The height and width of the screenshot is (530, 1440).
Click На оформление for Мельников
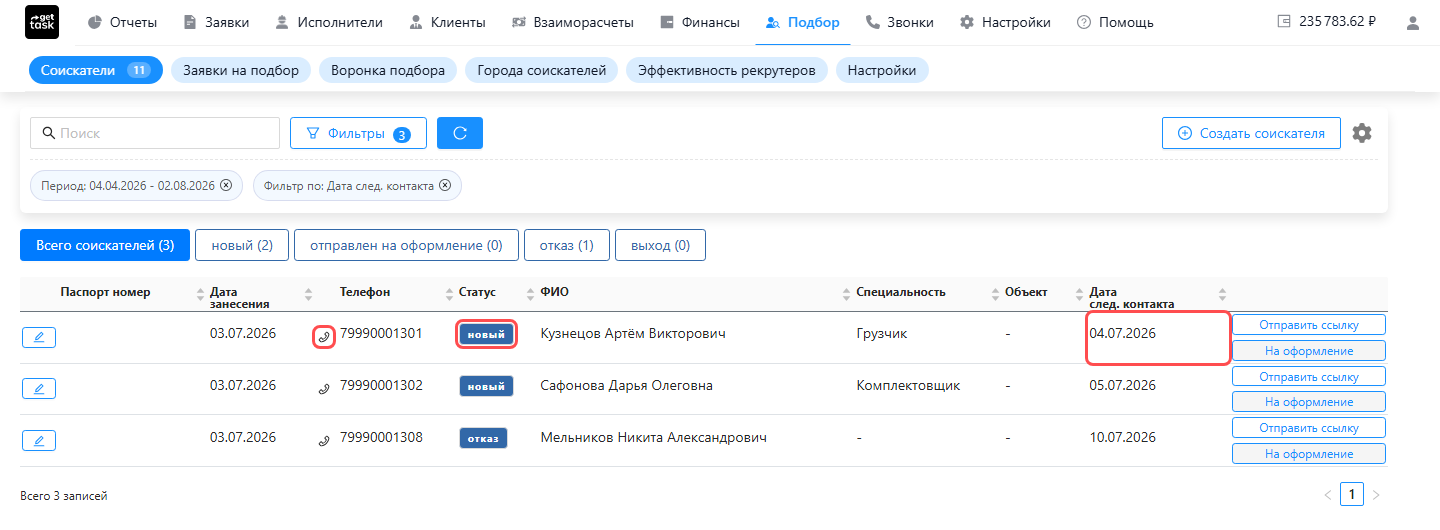1309,454
